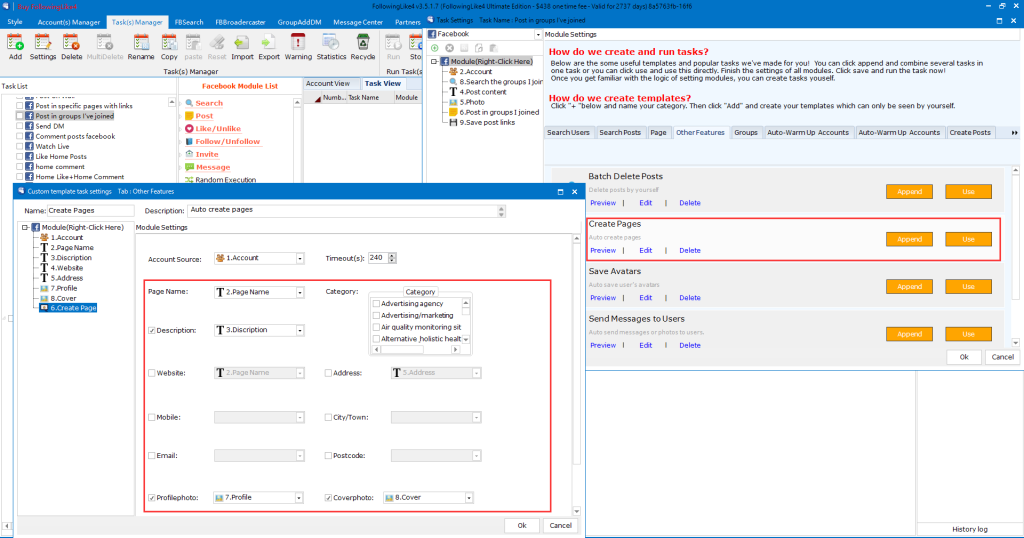Click the Run task icon
This screenshot has height=538, width=1024.
pyautogui.click(x=393, y=47)
